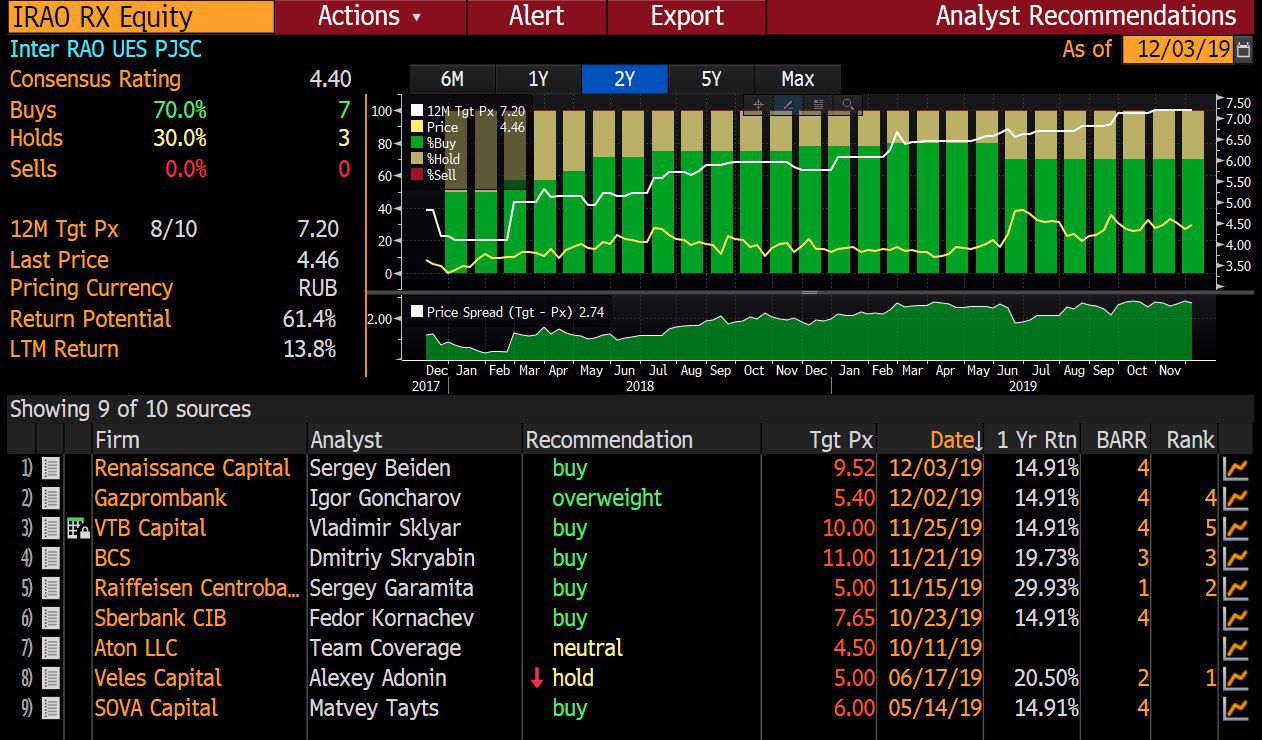Activate the magnifier zoom tool on chart
Screen dimensions: 1262x740
[x=848, y=104]
